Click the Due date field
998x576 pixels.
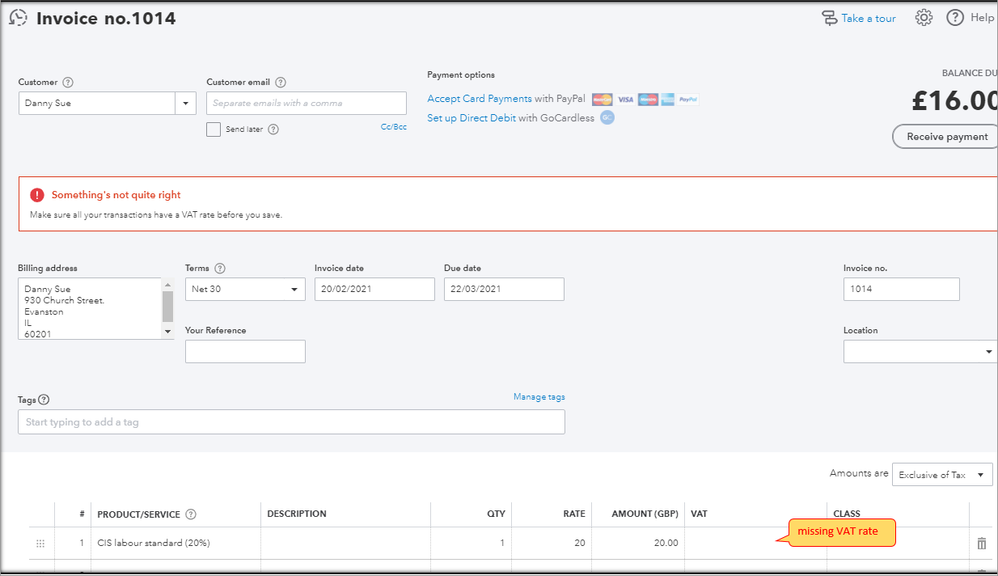tap(504, 289)
